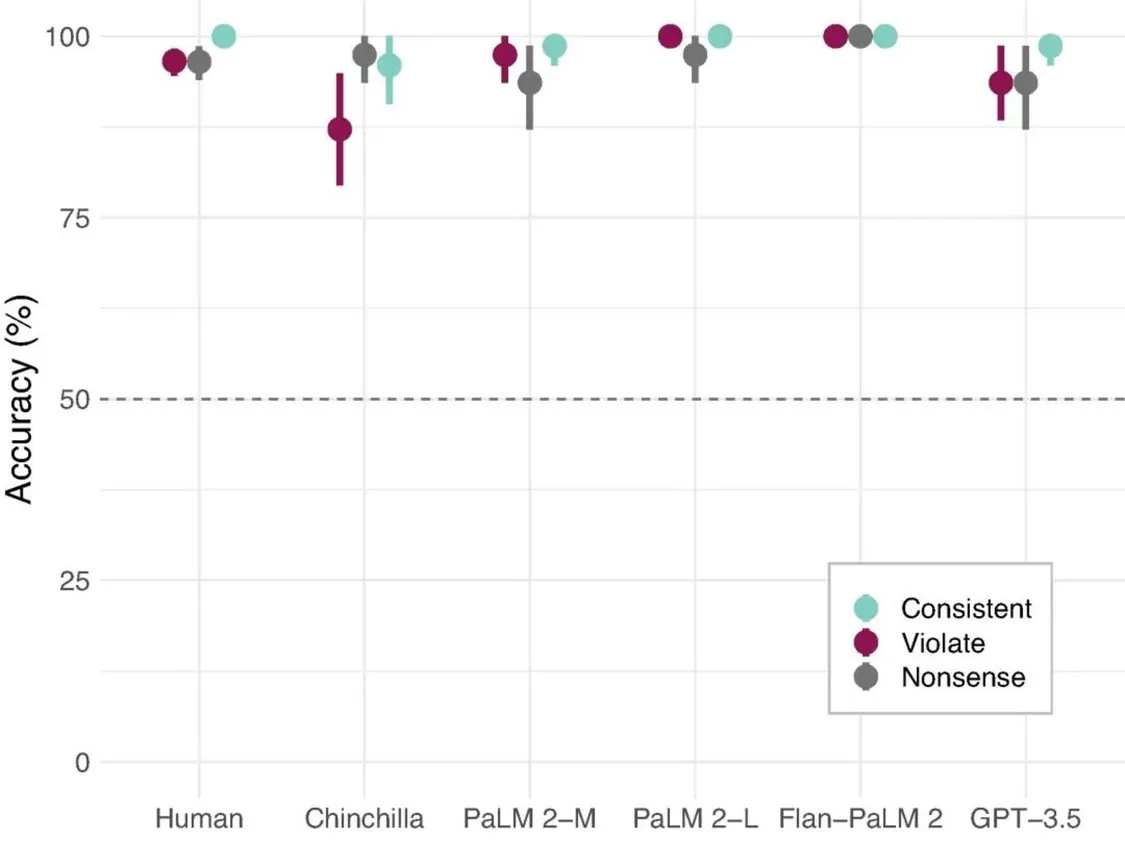1125x841 pixels.
Task: Click Flan-PaLM 2's maroon Violate point
Action: click(835, 36)
